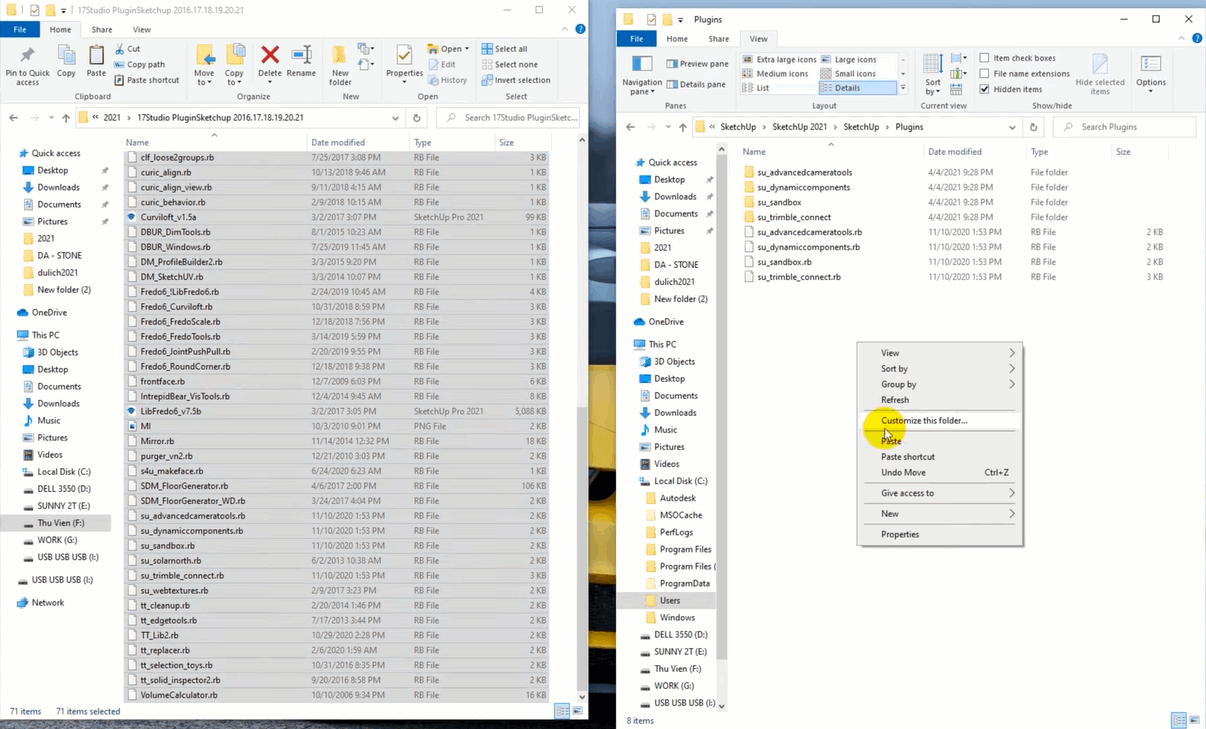Uncheck the Hidden items checkbox
Viewport: 1206px width, 729px height.
pos(985,89)
